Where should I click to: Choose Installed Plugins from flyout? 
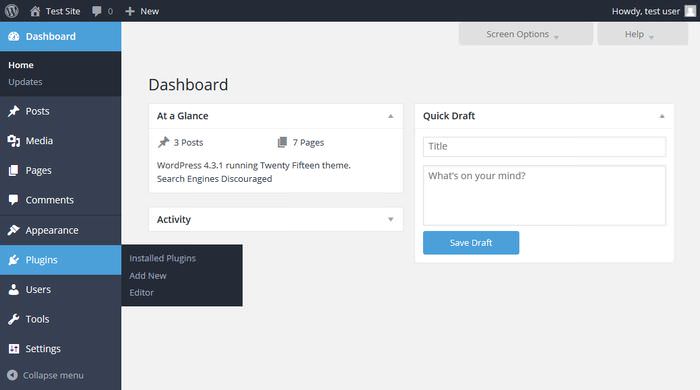coord(162,258)
